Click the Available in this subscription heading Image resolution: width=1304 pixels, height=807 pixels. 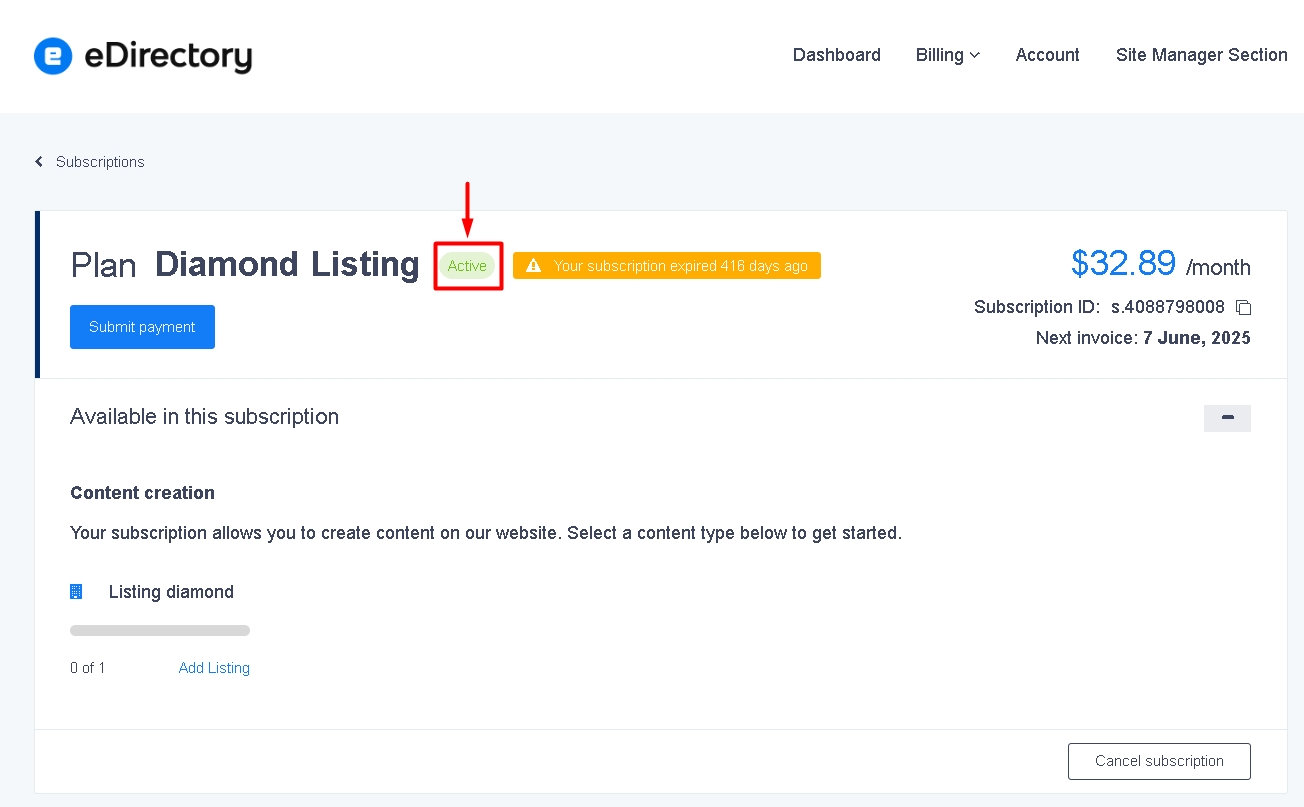pos(204,417)
